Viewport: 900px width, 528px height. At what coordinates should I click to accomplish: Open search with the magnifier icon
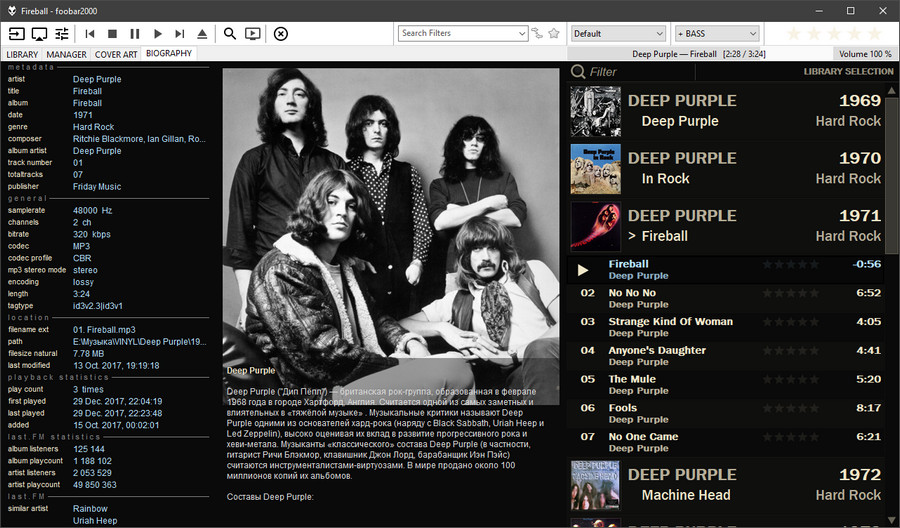(x=230, y=34)
